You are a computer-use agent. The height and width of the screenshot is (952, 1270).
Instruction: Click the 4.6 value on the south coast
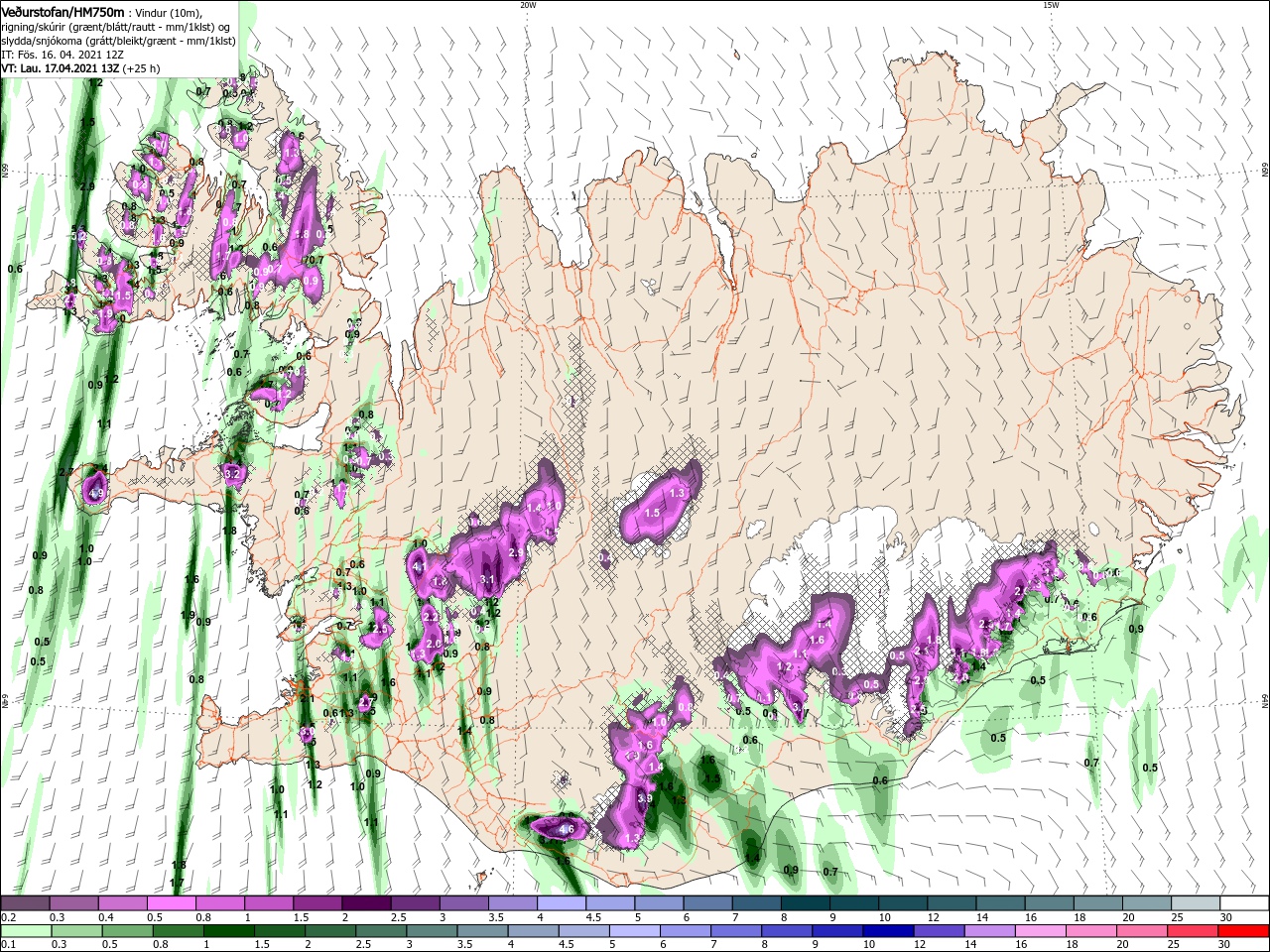(567, 829)
